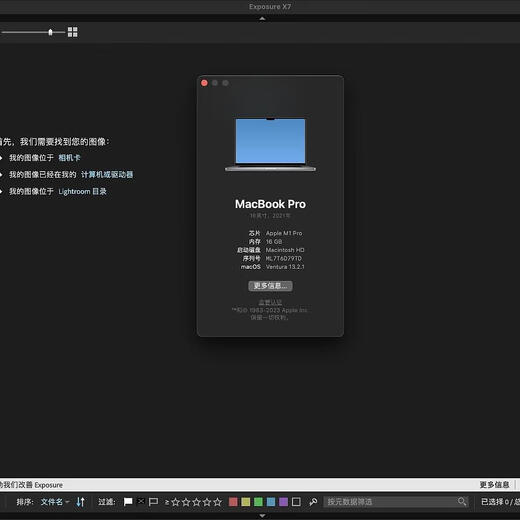
Task: Click the serial number value HL7T6D79TD
Action: click(x=284, y=258)
